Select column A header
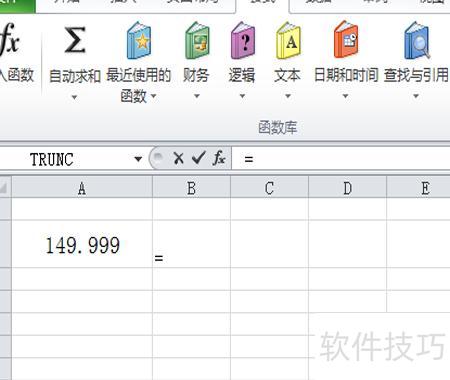This screenshot has width=450, height=380. click(x=82, y=188)
